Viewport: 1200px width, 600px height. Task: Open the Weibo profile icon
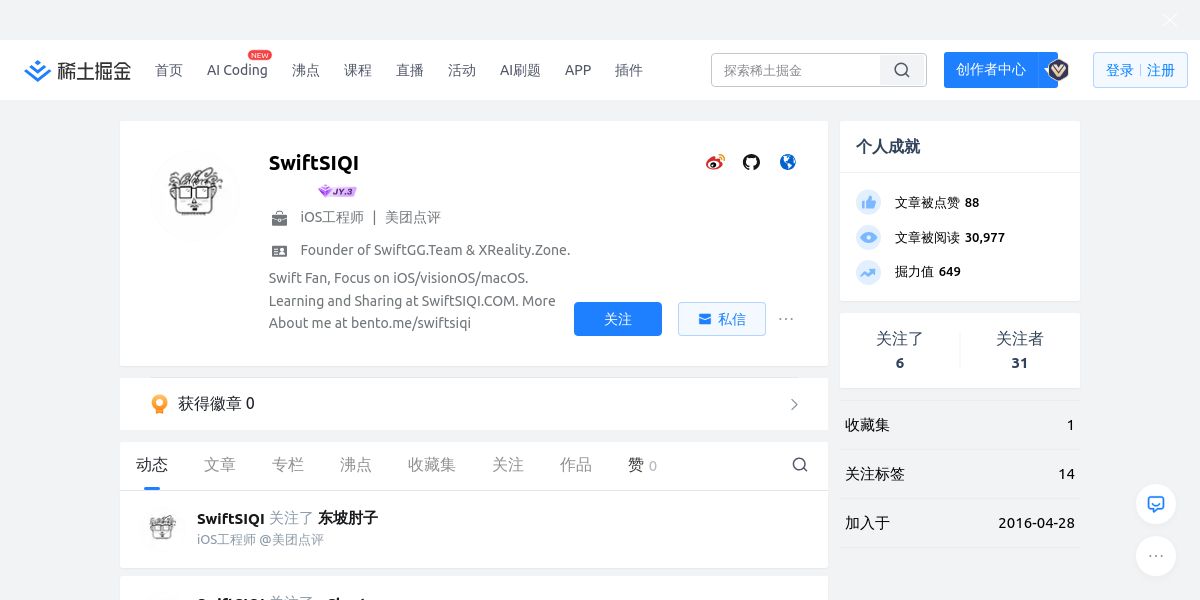[715, 162]
